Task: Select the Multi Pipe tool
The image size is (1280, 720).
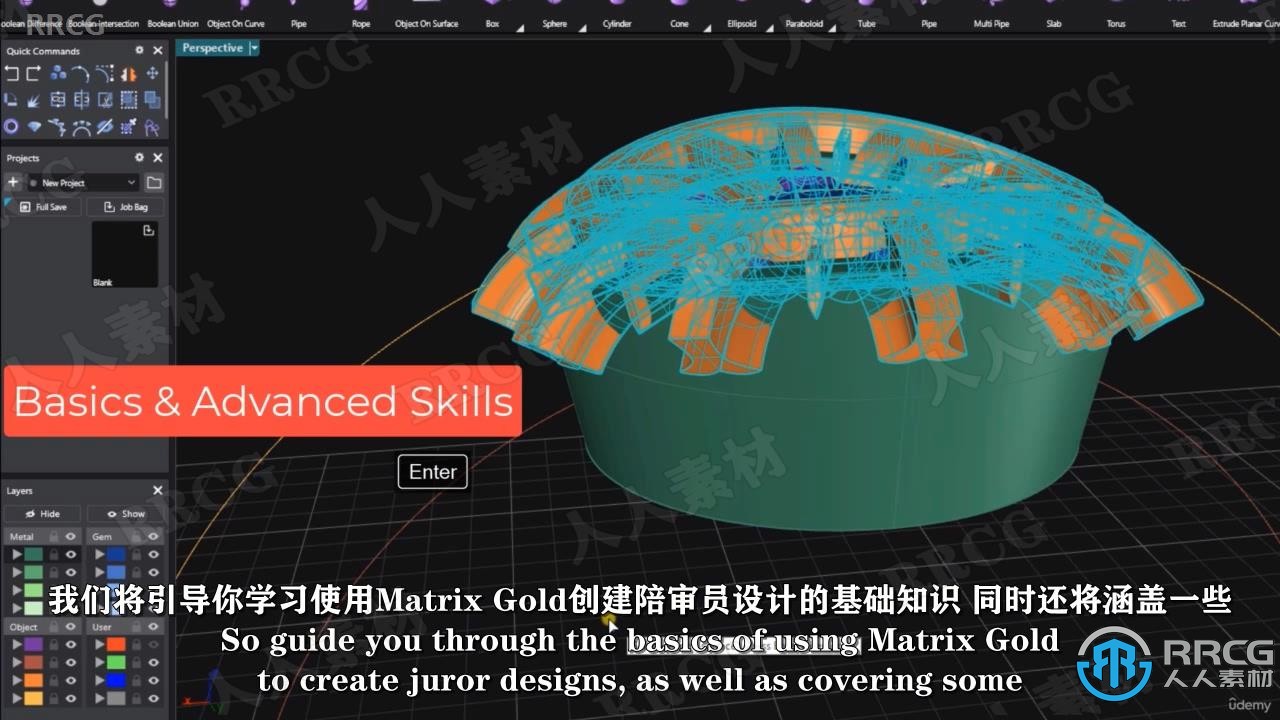Action: (991, 16)
